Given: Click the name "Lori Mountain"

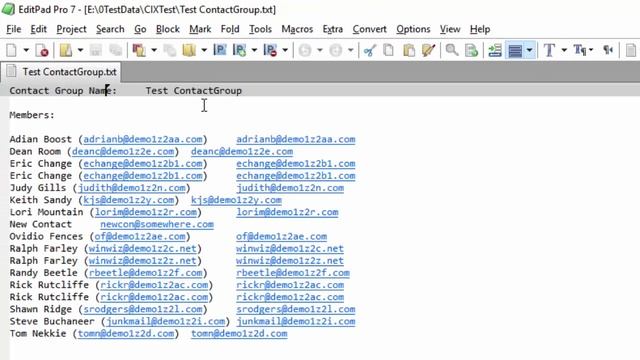Looking at the screenshot, I should point(46,212).
